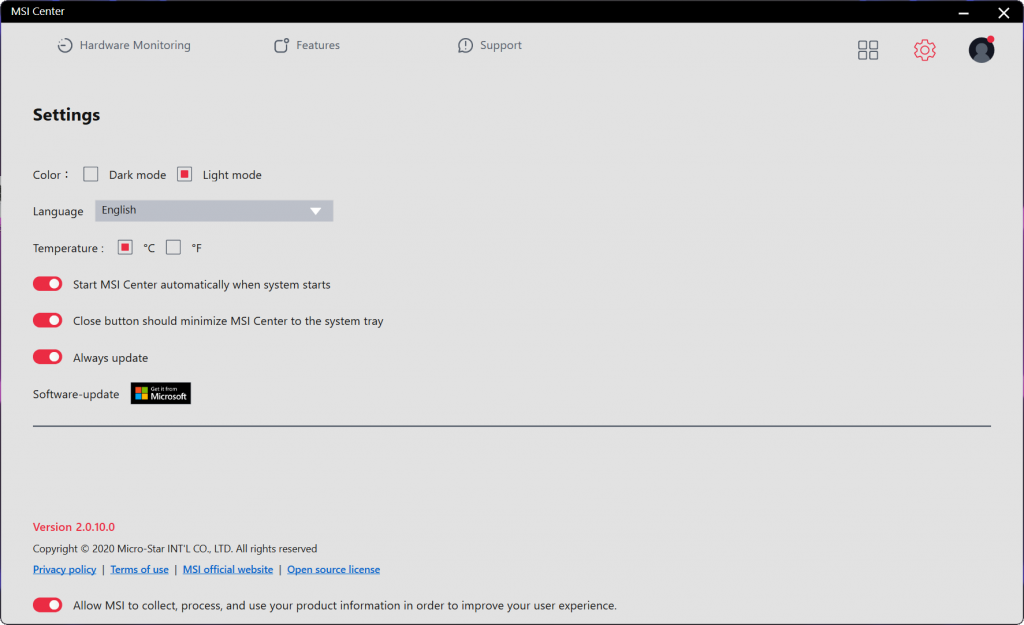Image resolution: width=1024 pixels, height=625 pixels.
Task: Open the Hardware Monitoring tab
Action: tap(135, 46)
